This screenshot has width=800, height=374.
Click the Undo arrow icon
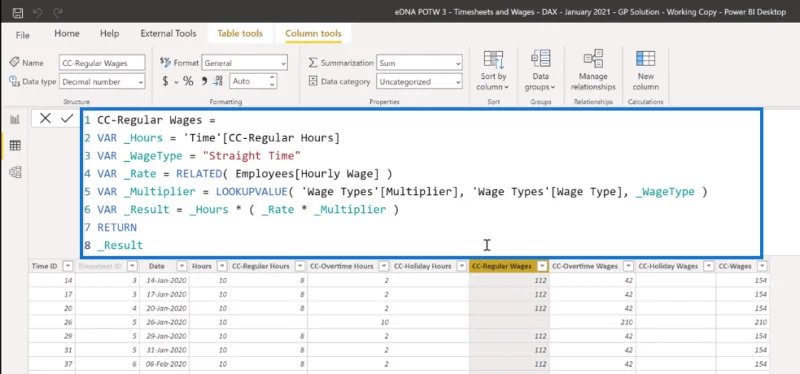pyautogui.click(x=37, y=12)
